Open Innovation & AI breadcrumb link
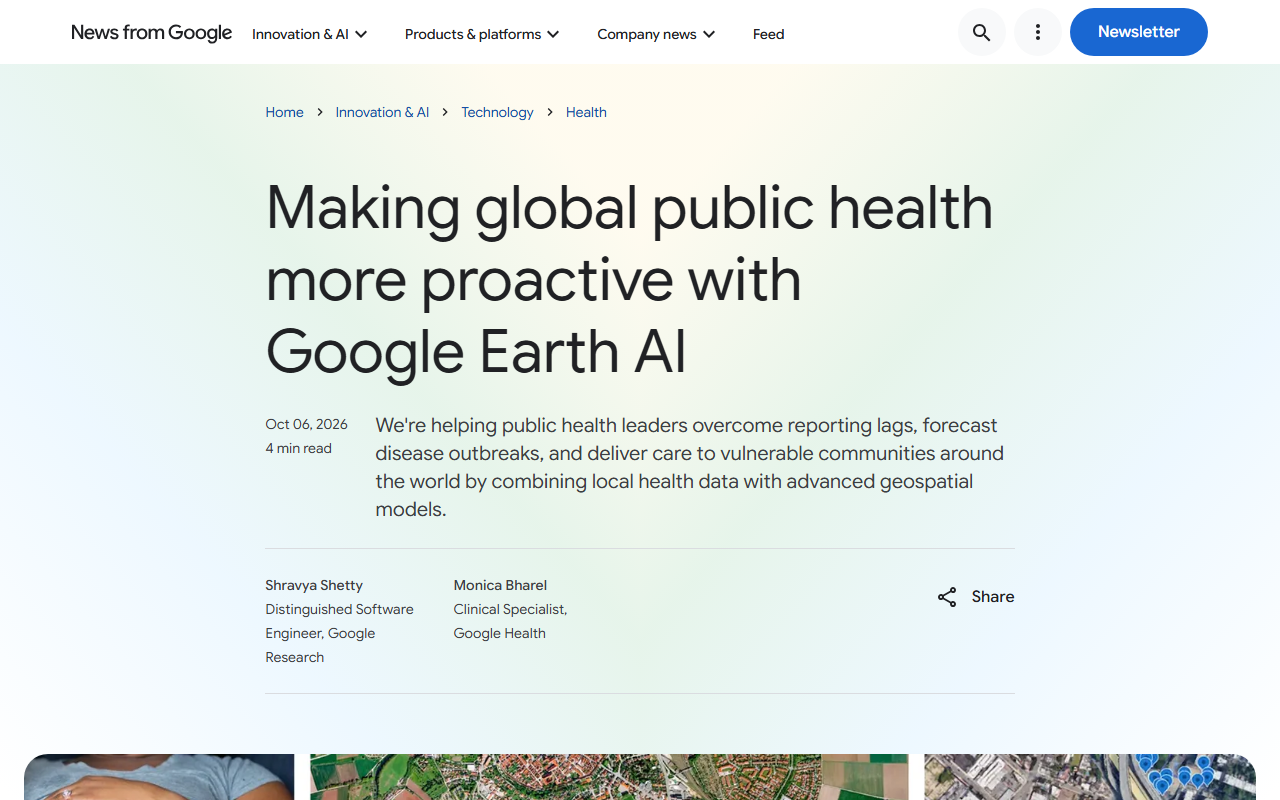The height and width of the screenshot is (800, 1280). (x=382, y=112)
